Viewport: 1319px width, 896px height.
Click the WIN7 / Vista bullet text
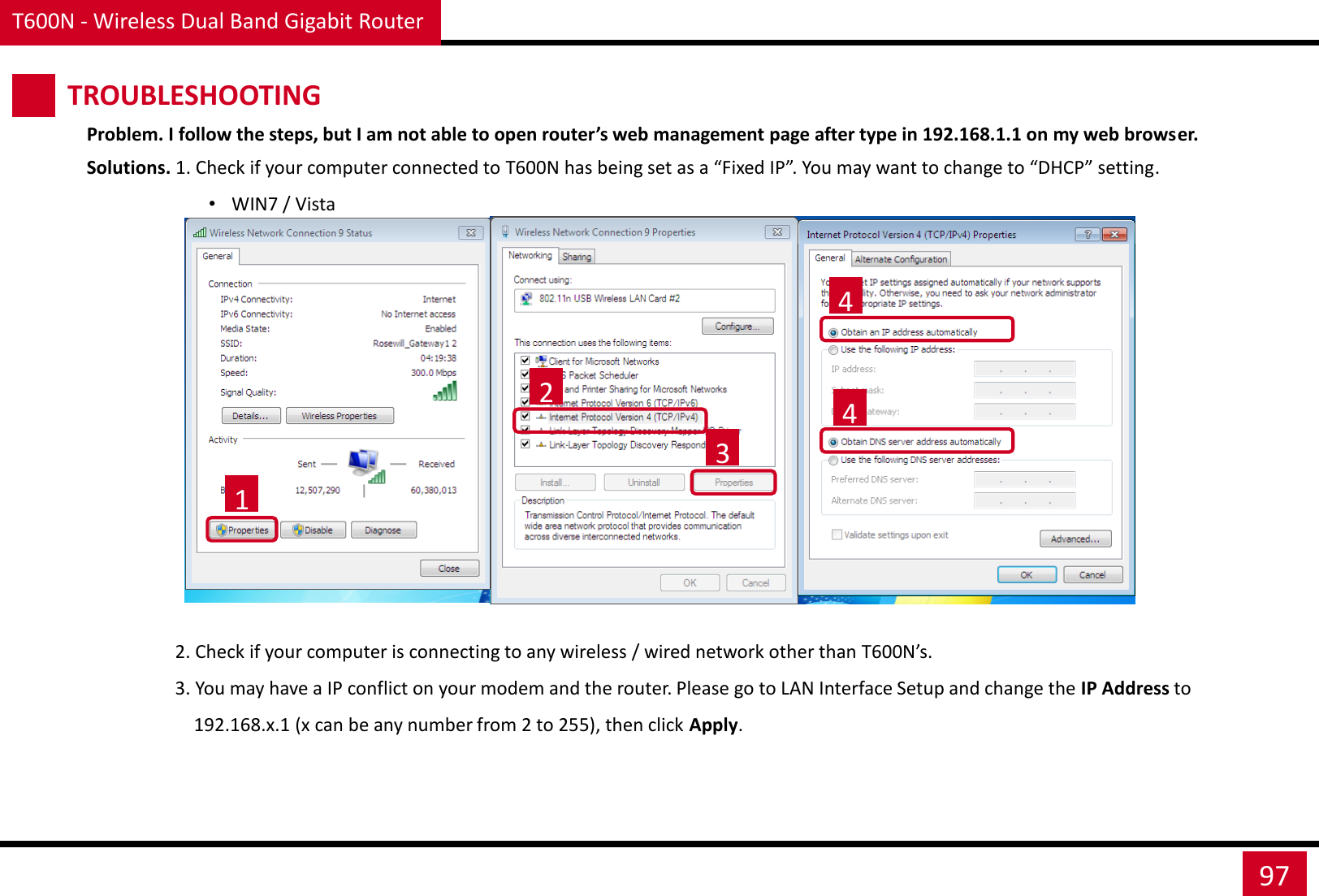coord(283,204)
